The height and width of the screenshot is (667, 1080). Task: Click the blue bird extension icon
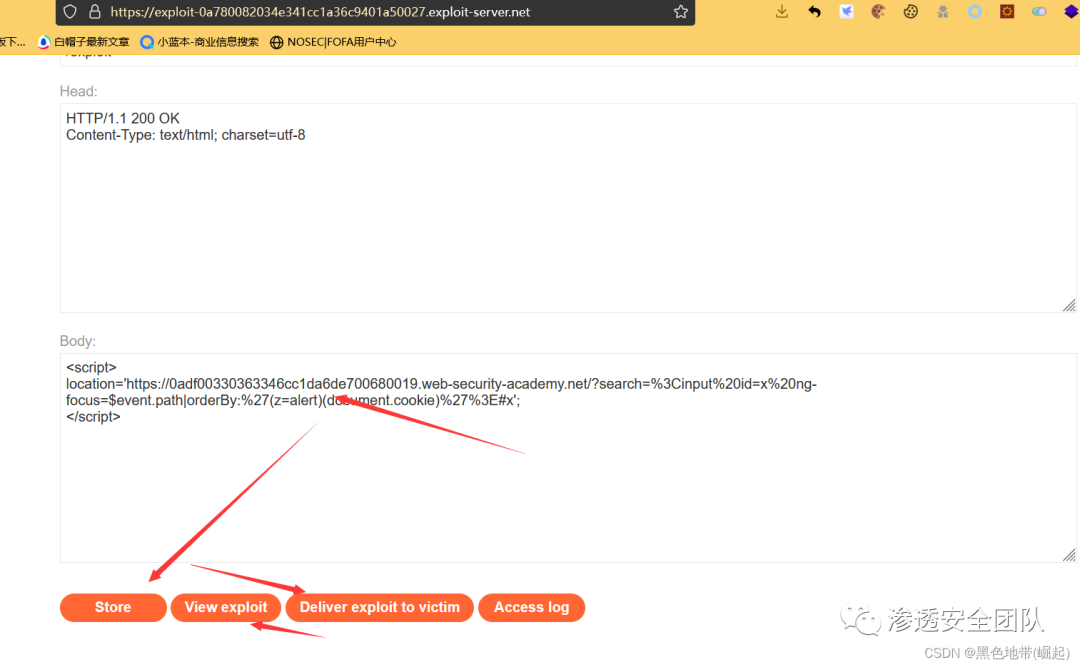tap(847, 12)
